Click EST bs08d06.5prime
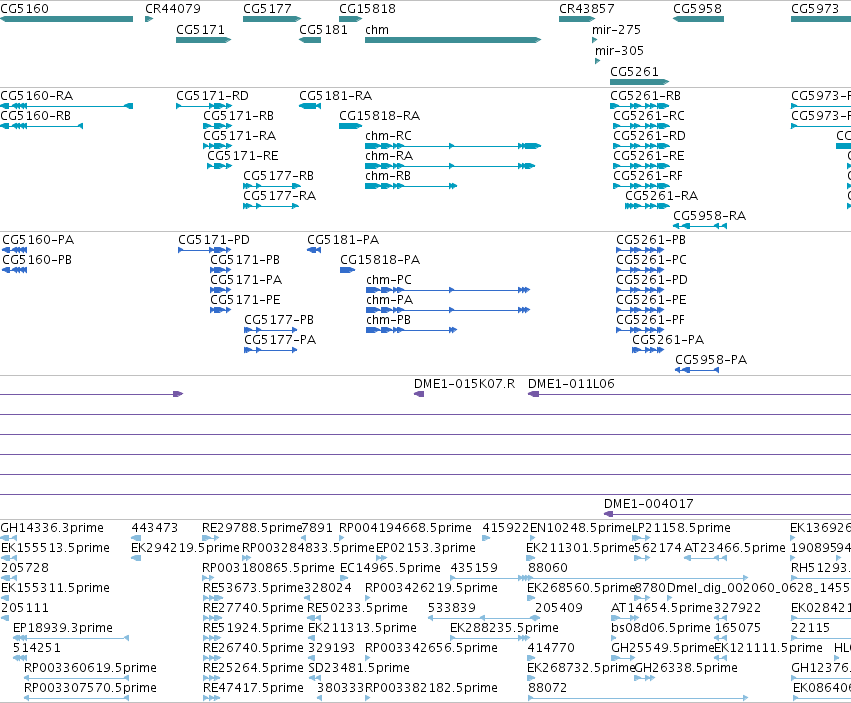 point(661,628)
